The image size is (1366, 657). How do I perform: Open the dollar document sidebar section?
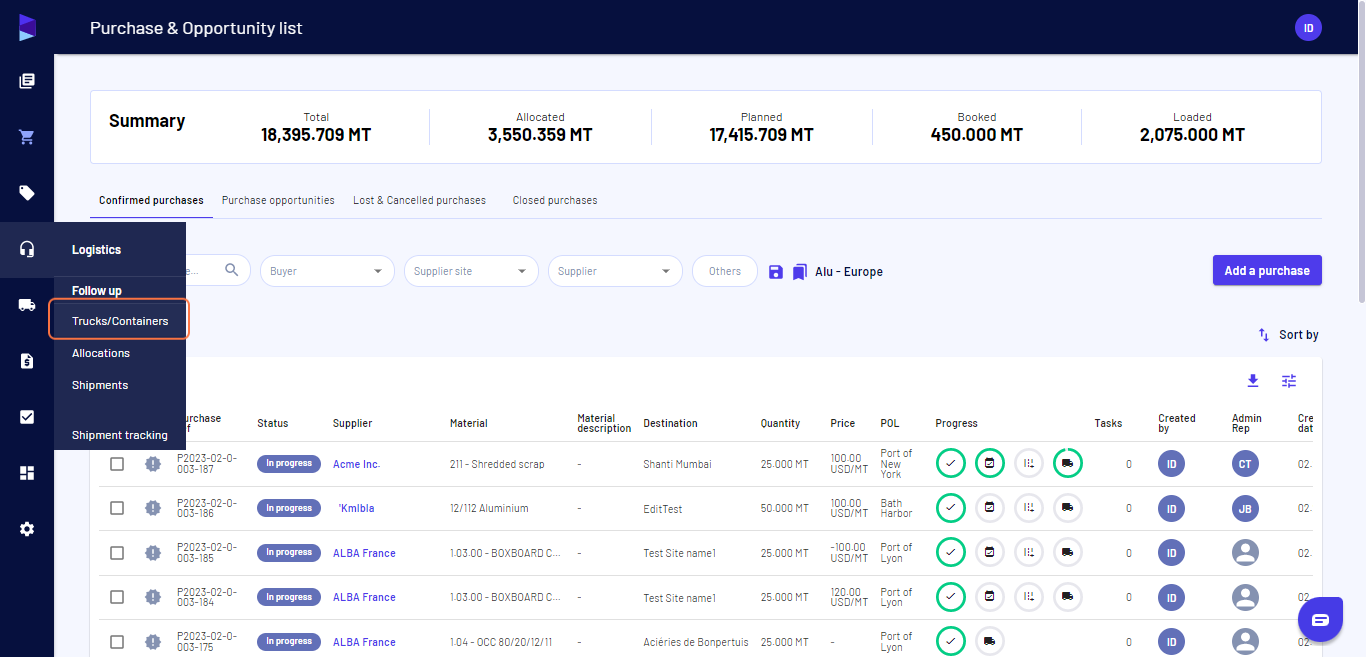[x=27, y=361]
